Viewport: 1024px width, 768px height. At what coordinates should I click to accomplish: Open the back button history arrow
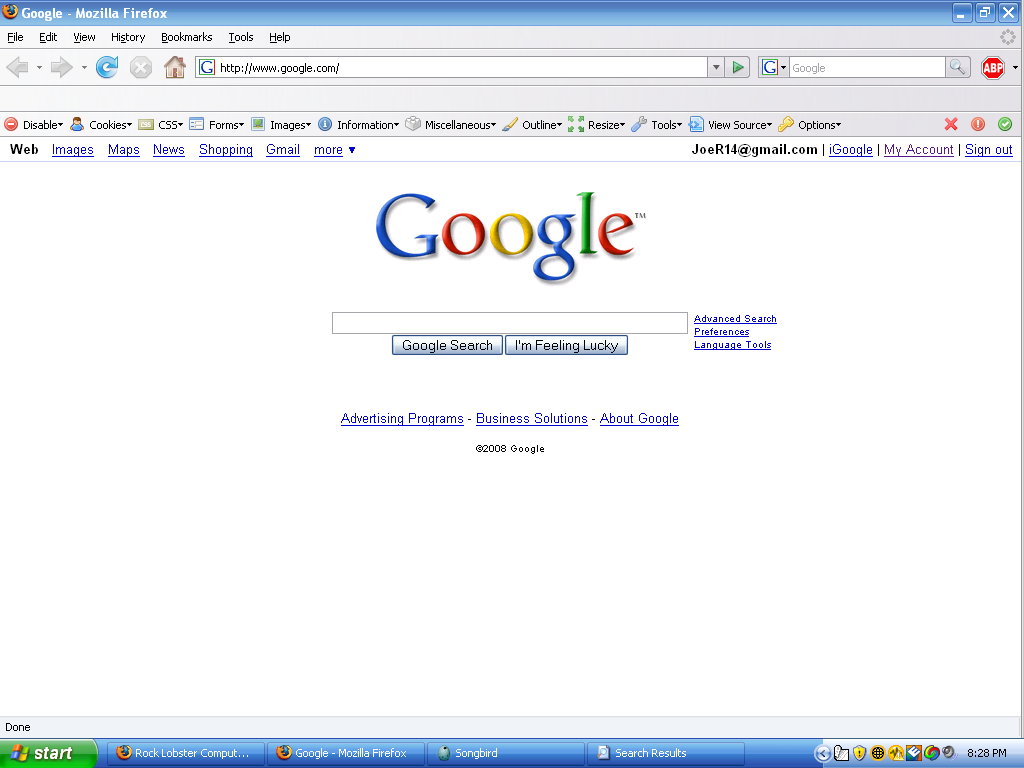(39, 67)
